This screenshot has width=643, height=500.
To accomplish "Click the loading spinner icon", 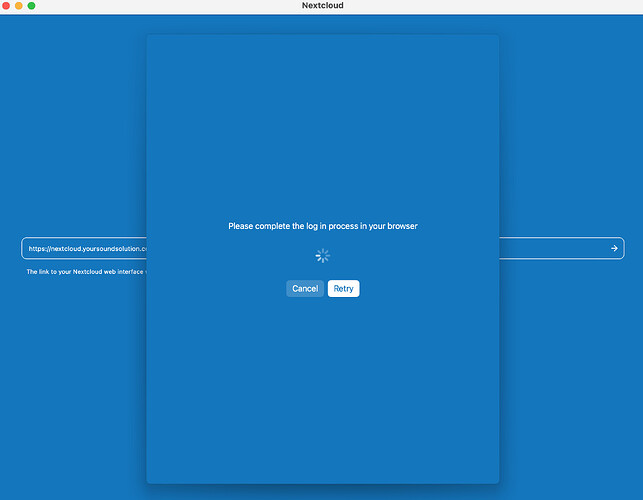I will tap(322, 256).
